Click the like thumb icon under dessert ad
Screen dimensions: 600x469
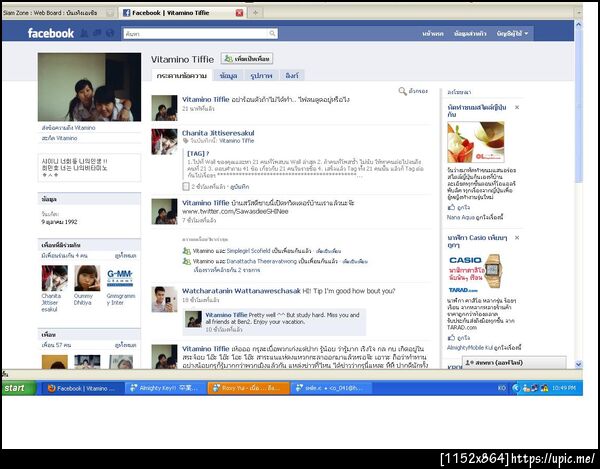click(x=452, y=207)
